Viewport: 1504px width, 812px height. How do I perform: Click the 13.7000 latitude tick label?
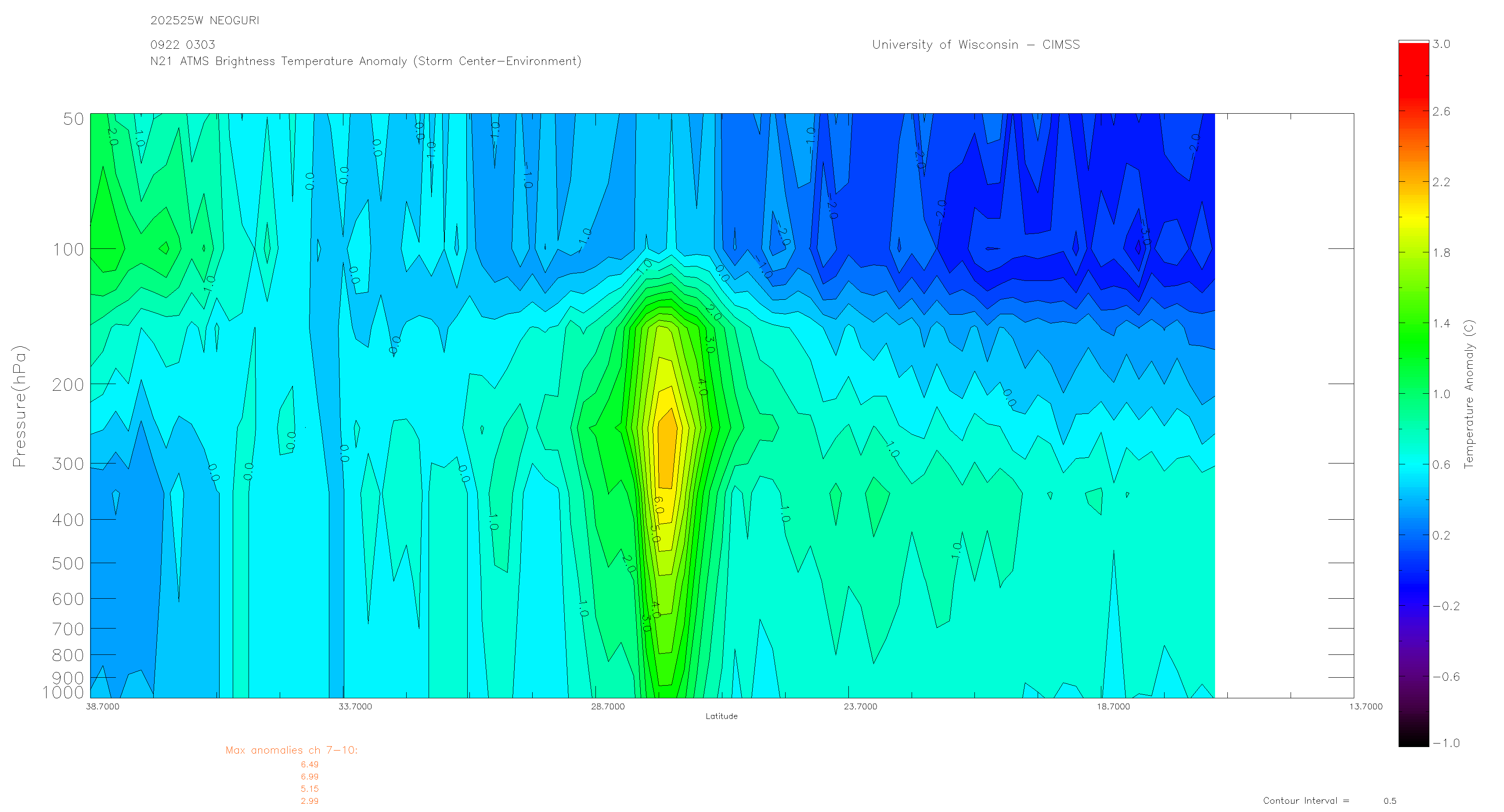[x=1365, y=706]
